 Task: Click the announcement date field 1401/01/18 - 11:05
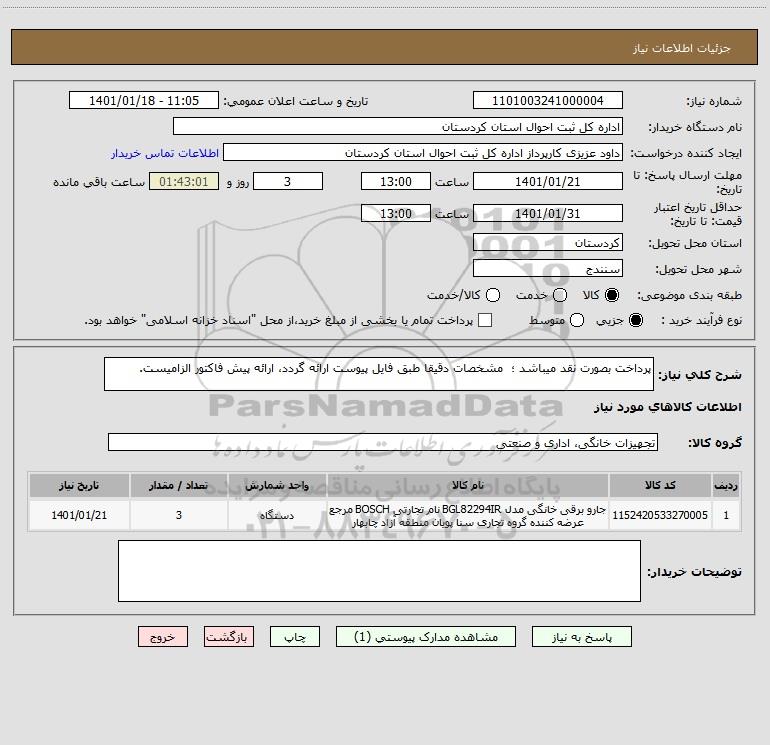pos(144,100)
